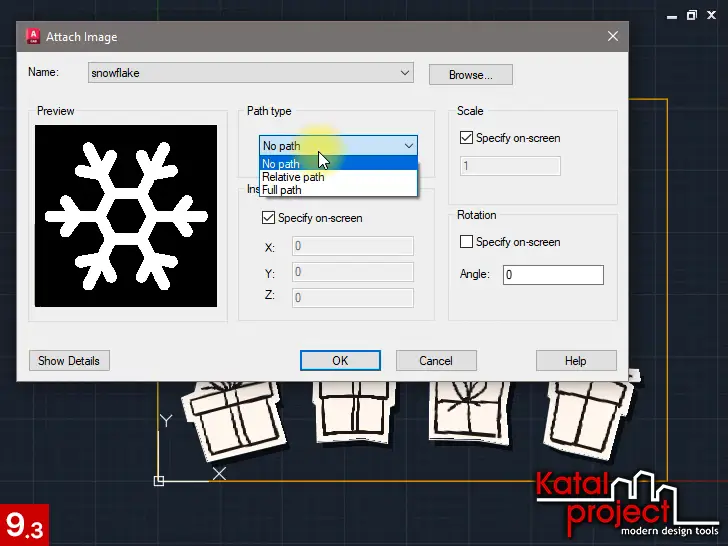Click the Scale value field
Viewport: 728px width, 546px height.
[510, 166]
